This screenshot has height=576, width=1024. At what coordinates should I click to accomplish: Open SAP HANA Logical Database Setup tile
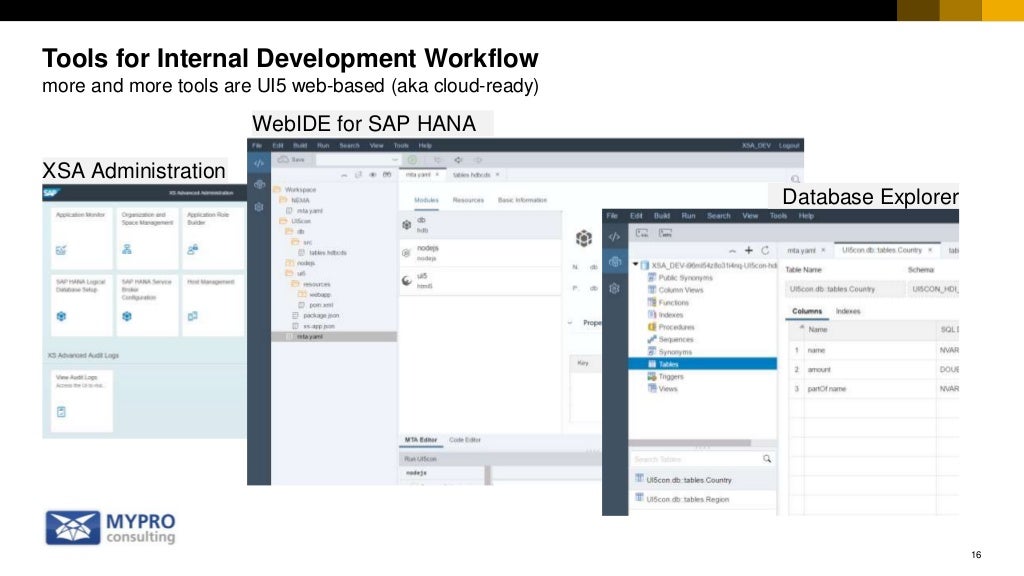point(81,304)
